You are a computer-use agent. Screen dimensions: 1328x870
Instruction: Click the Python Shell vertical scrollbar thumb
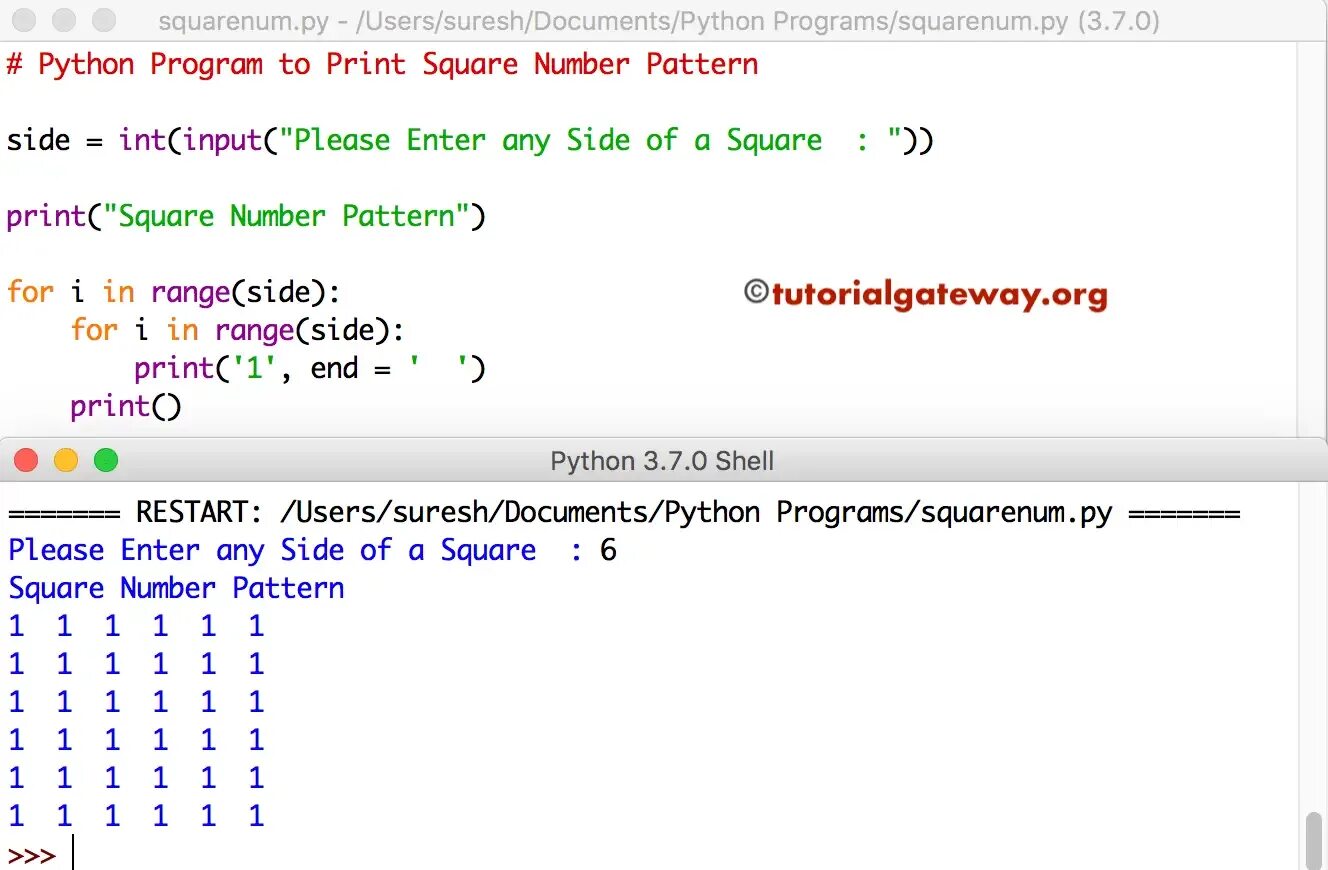(x=1314, y=840)
